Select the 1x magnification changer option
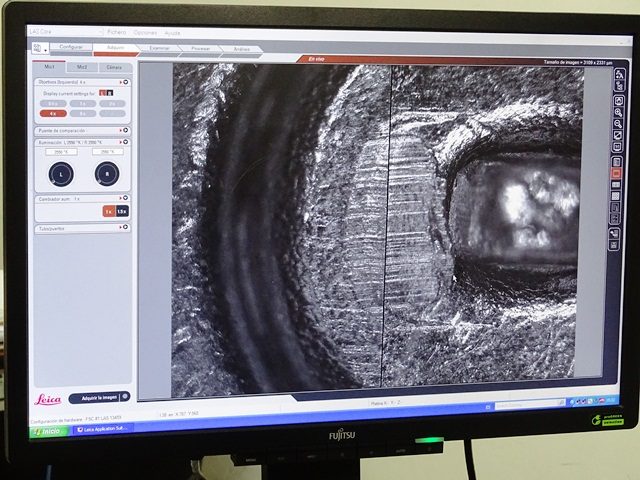This screenshot has width=640, height=480. point(108,211)
